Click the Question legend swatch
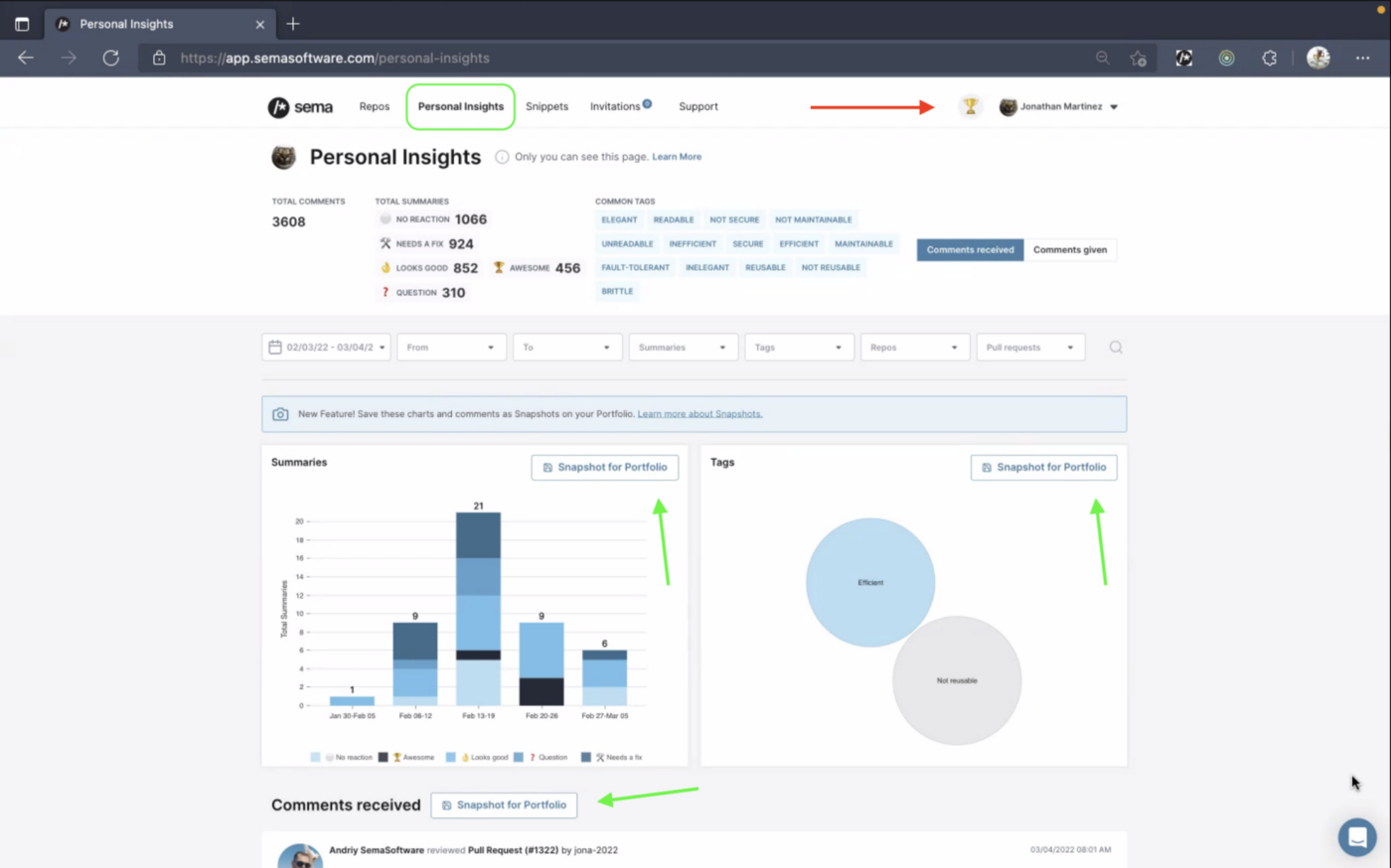 click(518, 757)
